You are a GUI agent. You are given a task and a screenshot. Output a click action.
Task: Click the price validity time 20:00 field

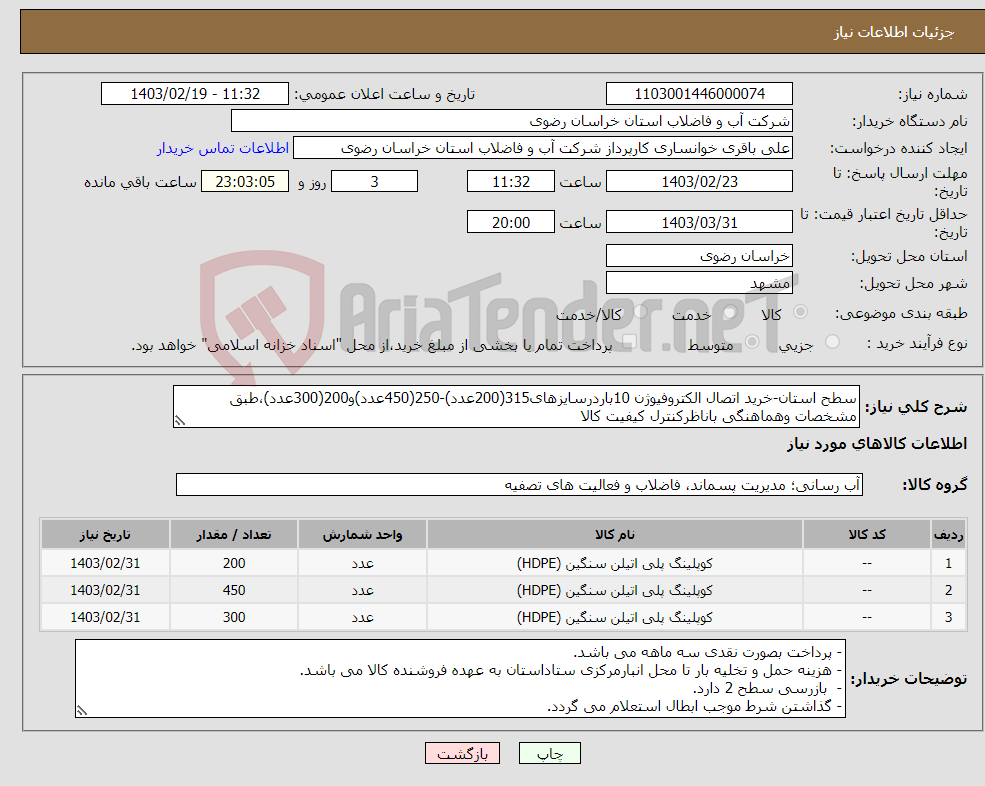pos(511,222)
